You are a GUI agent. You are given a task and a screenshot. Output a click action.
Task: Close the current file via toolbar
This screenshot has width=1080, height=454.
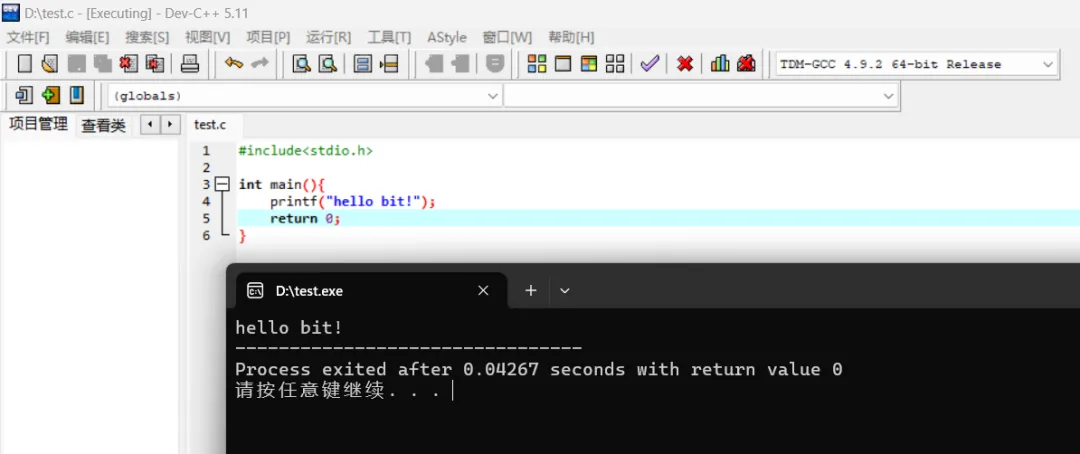point(129,64)
